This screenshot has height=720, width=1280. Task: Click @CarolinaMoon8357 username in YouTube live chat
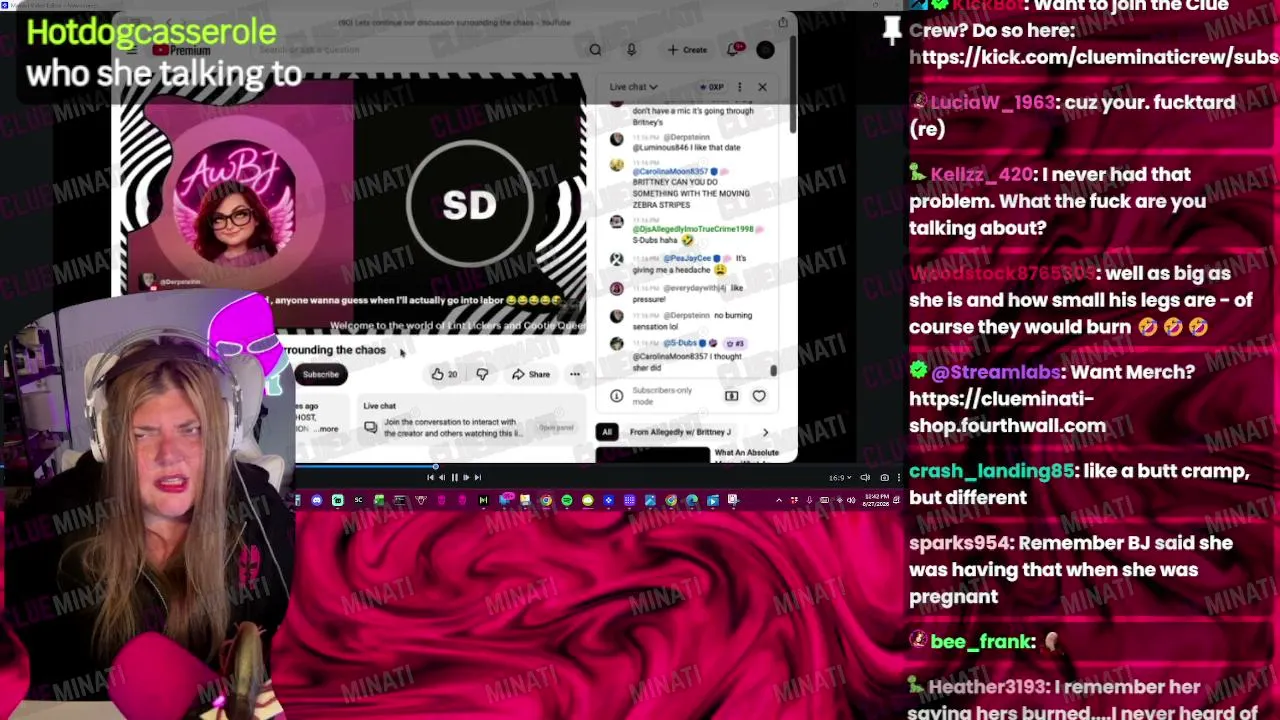(670, 172)
